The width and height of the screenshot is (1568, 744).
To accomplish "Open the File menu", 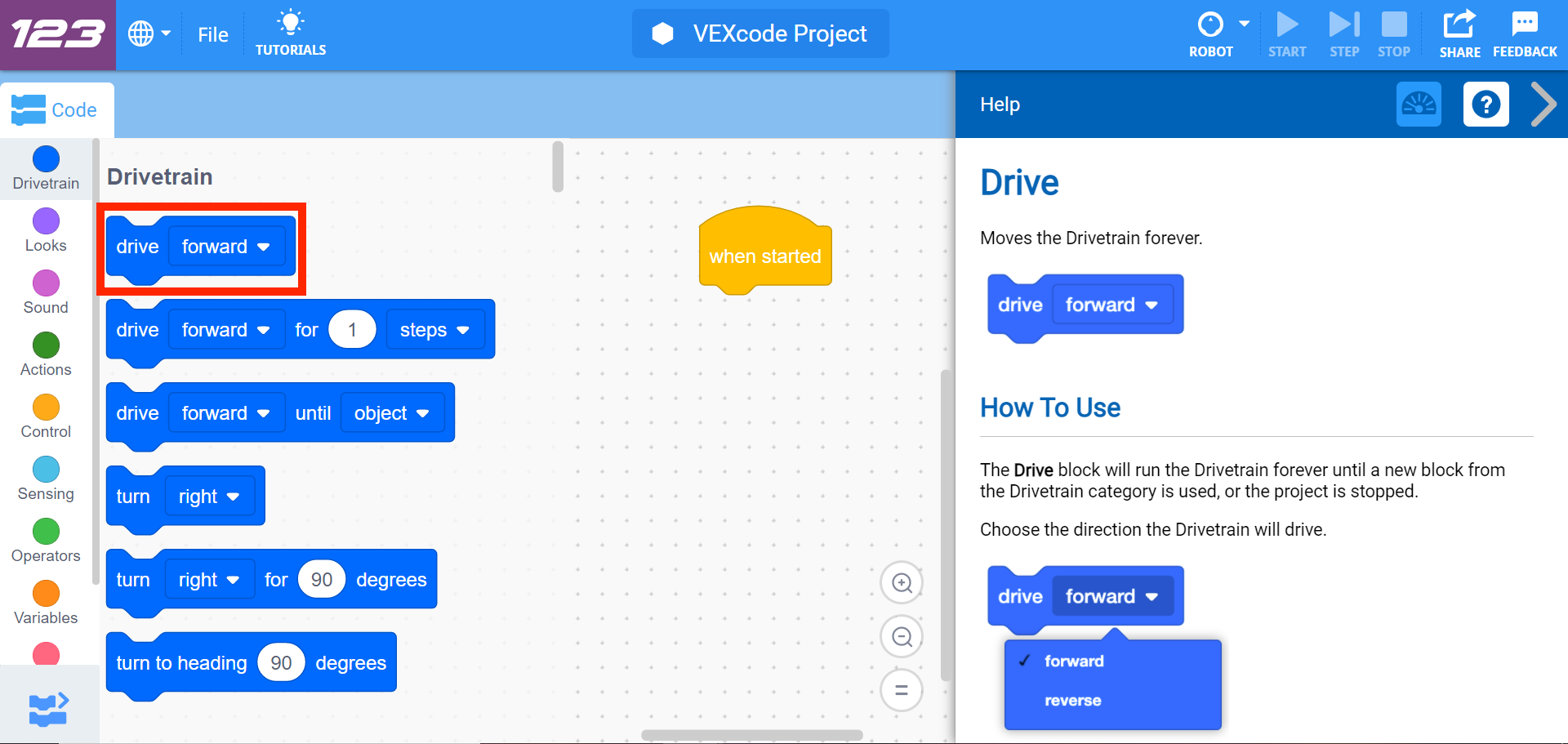I will 212,34.
